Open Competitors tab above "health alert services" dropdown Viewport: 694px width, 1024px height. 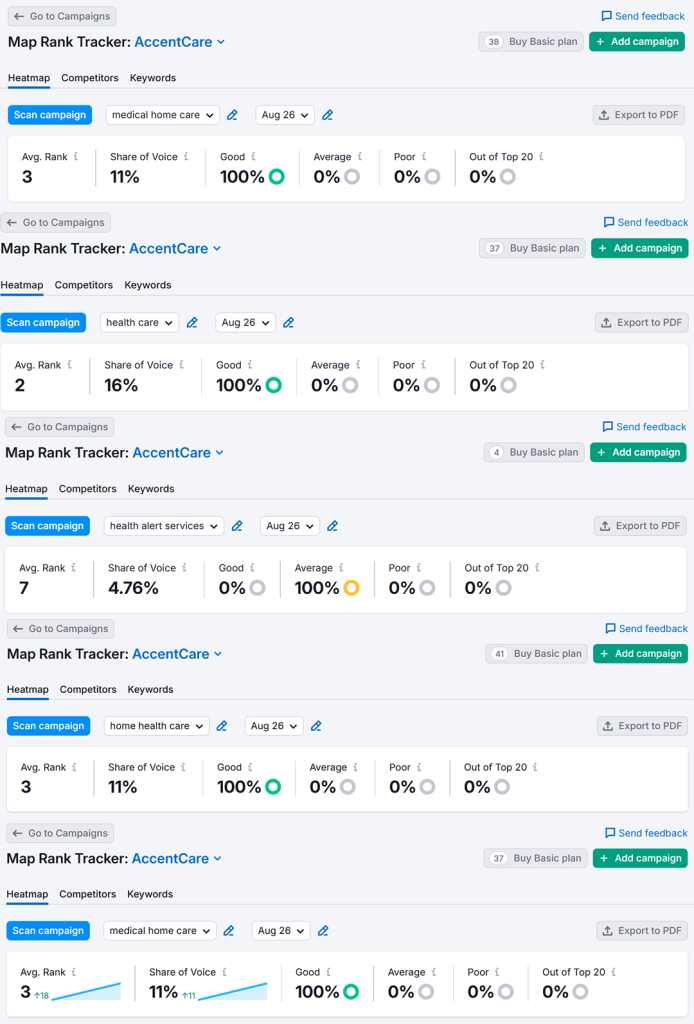coord(88,489)
